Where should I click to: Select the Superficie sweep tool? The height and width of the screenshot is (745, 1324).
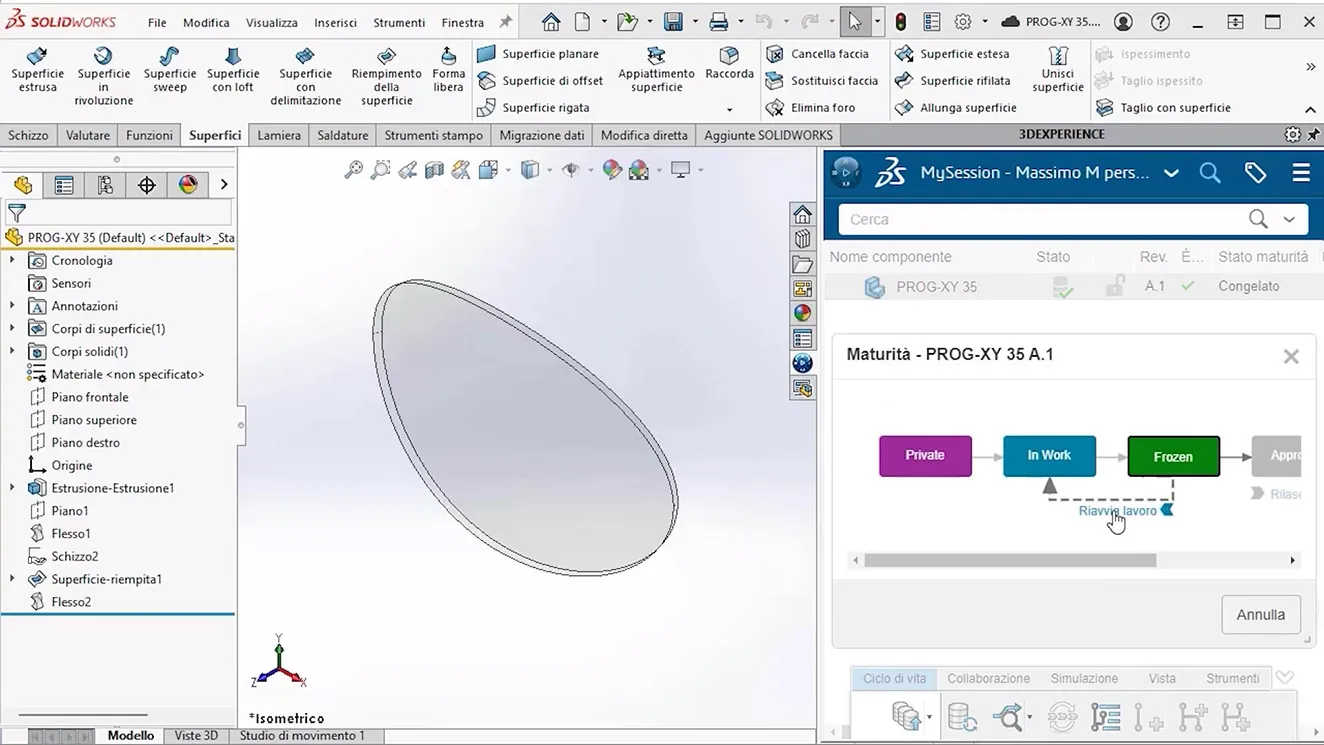pos(169,70)
